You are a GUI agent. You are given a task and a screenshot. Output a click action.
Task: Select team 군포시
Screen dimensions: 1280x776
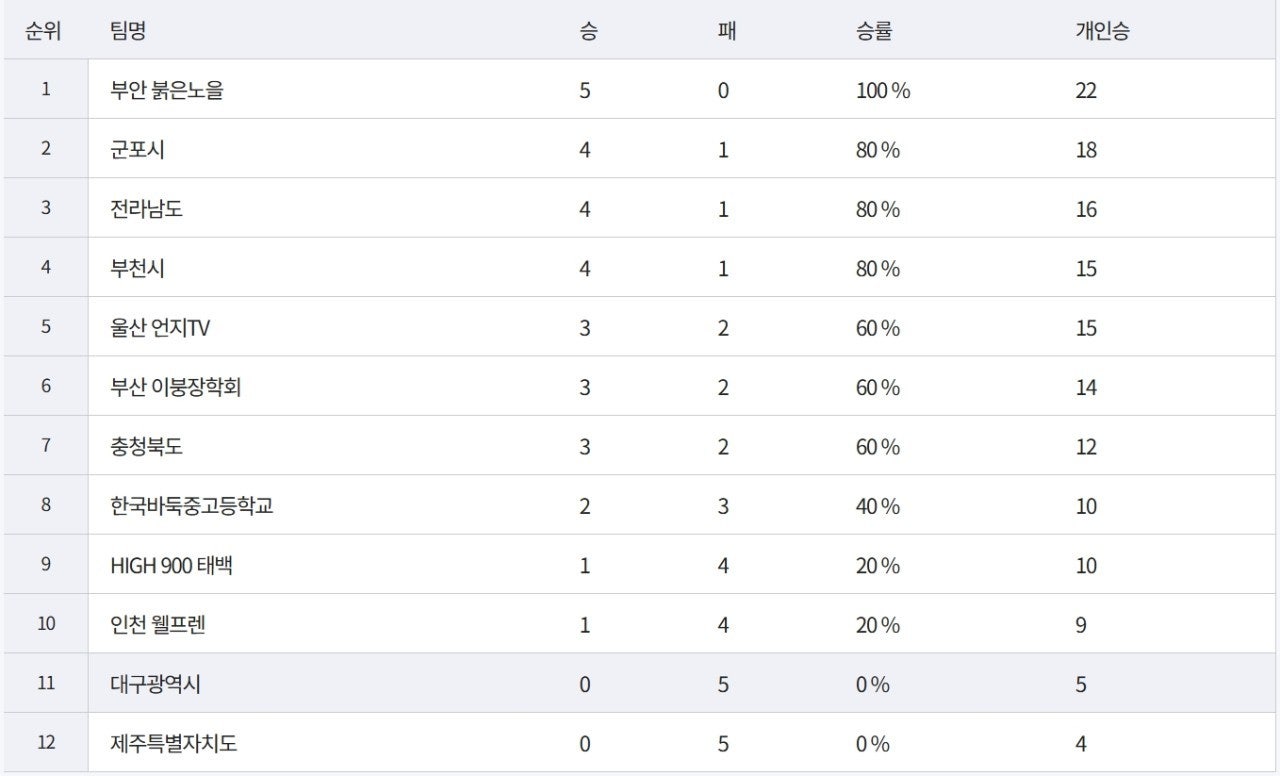(137, 150)
